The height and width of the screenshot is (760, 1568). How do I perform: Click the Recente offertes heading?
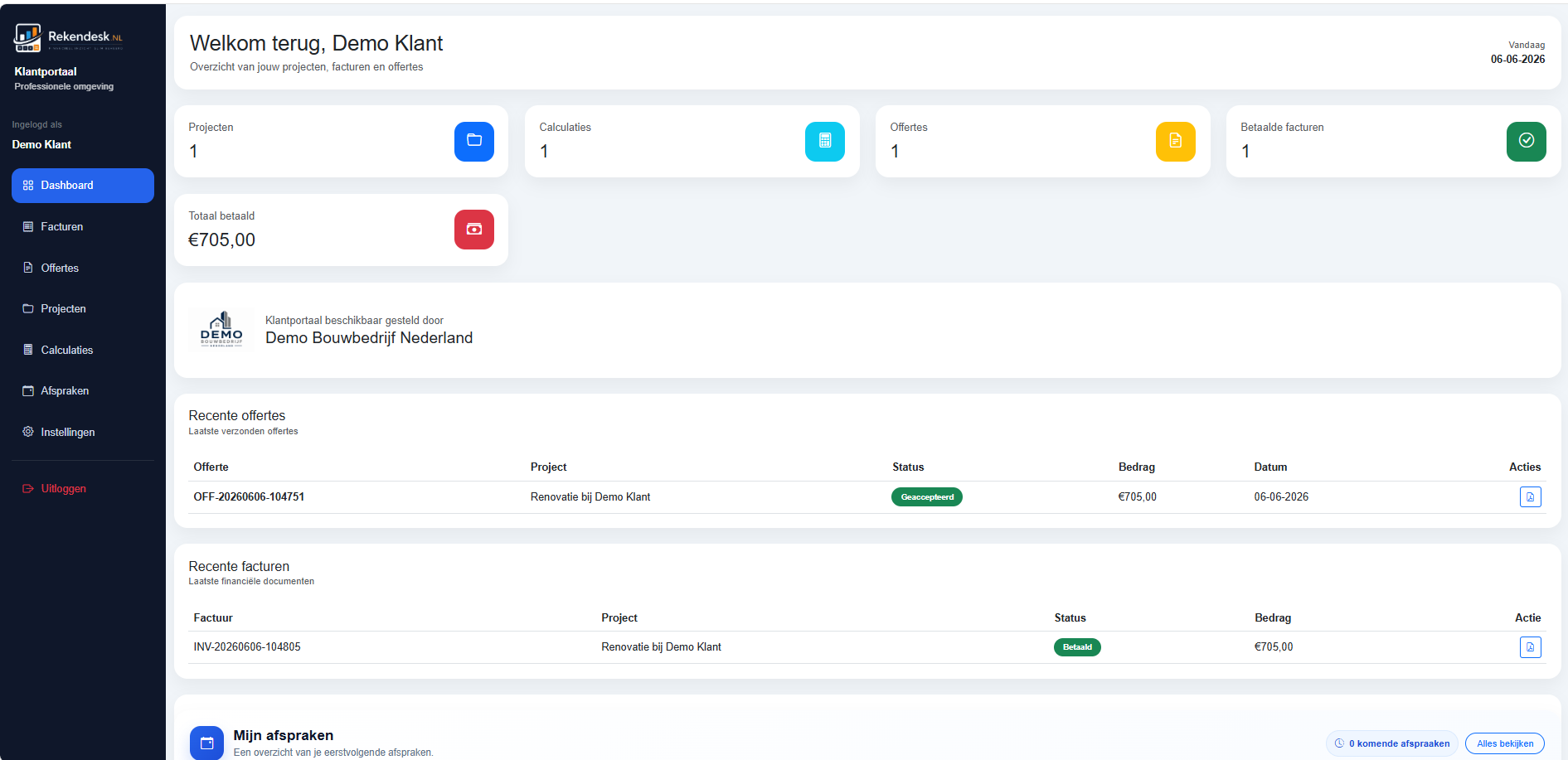(x=237, y=416)
